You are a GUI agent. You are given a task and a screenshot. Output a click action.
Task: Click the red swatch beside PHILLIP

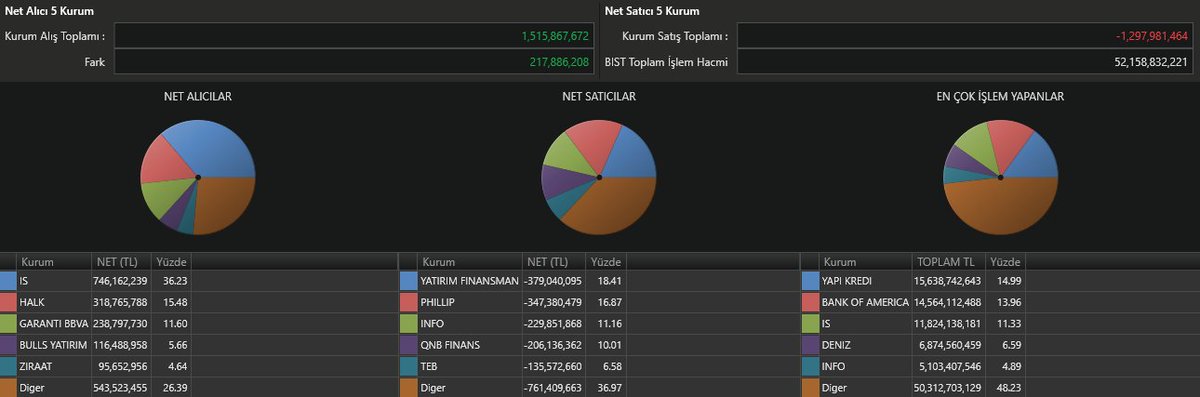click(x=408, y=302)
